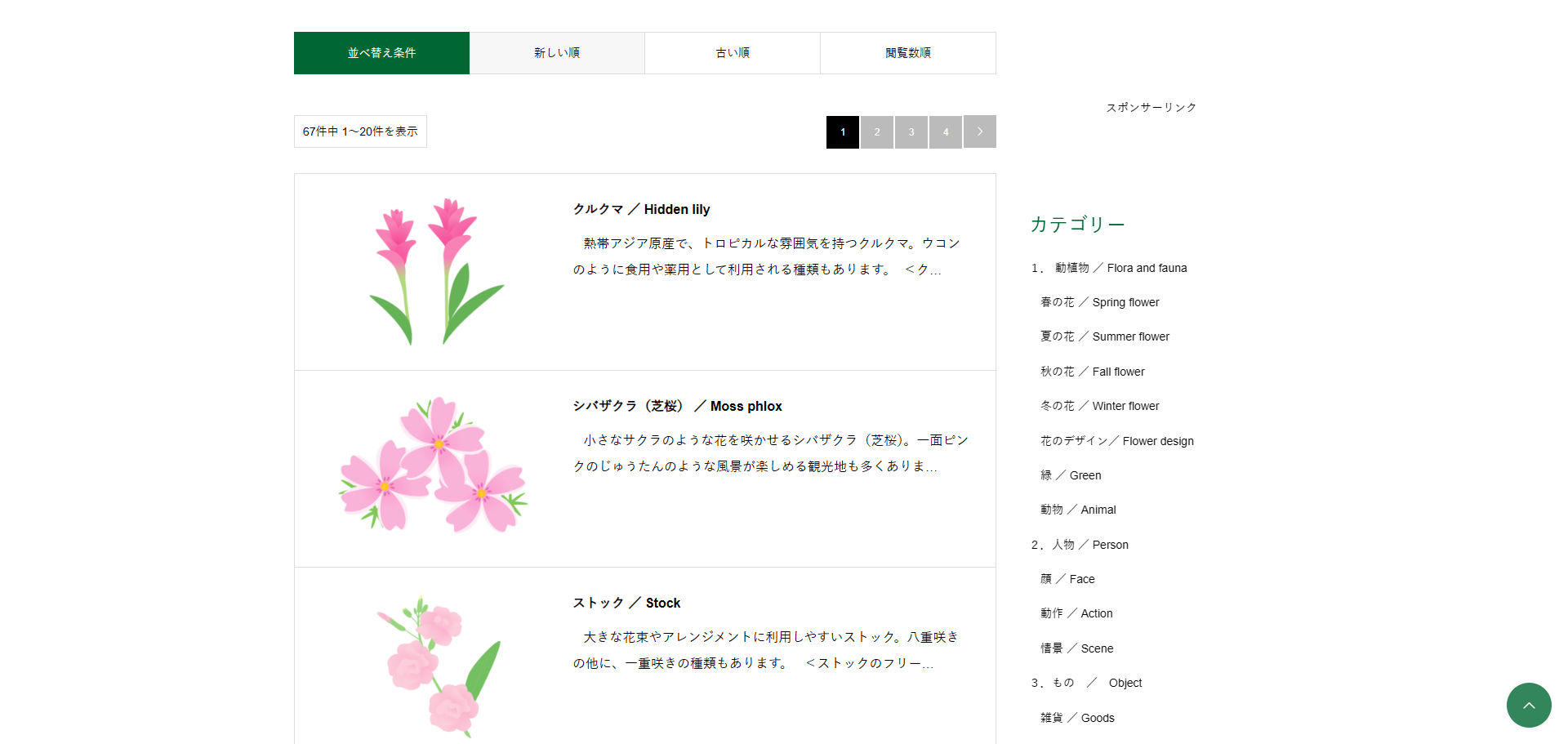Go to pagination page 2
The image size is (1568, 744).
[x=876, y=131]
